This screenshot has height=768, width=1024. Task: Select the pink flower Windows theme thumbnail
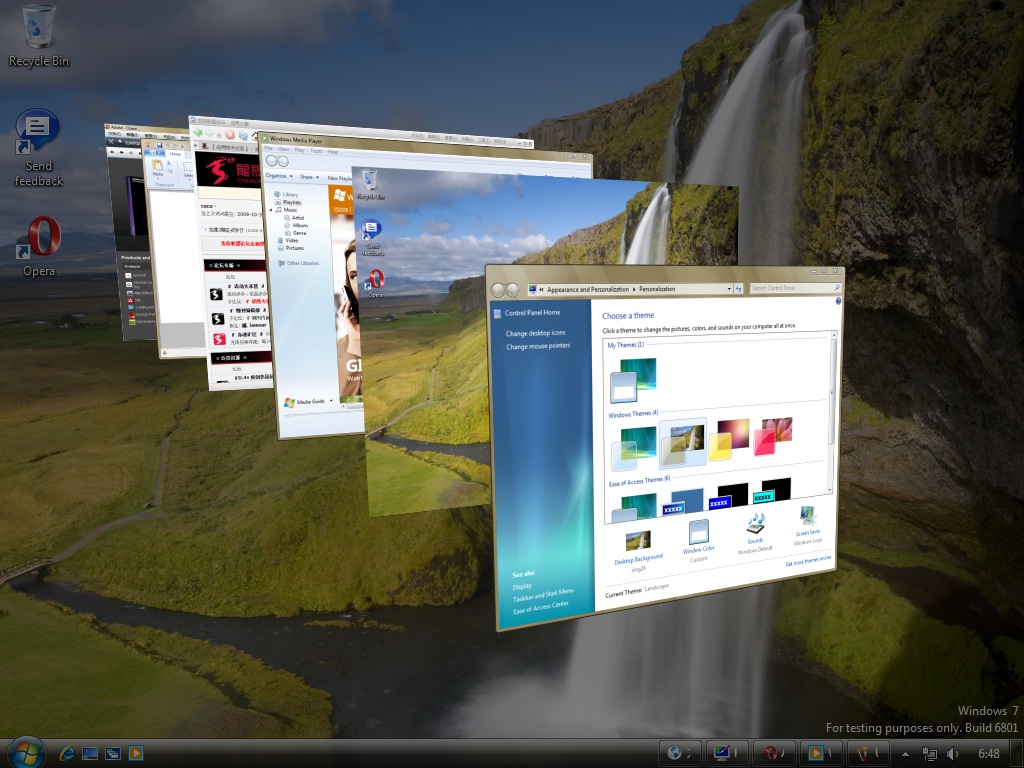click(x=773, y=436)
